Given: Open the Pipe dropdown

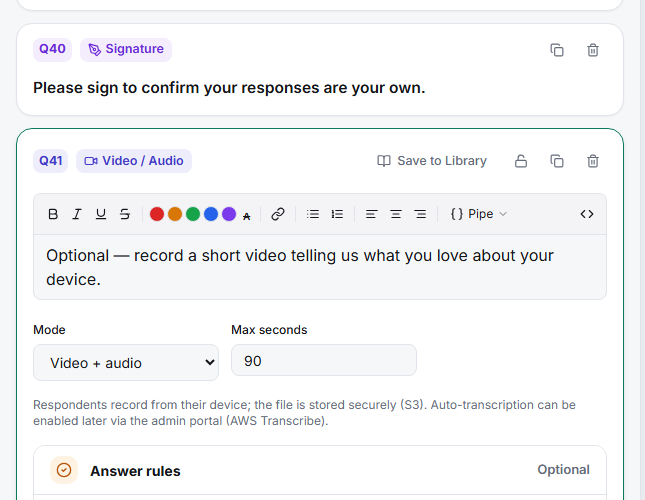Looking at the screenshot, I should tap(479, 214).
